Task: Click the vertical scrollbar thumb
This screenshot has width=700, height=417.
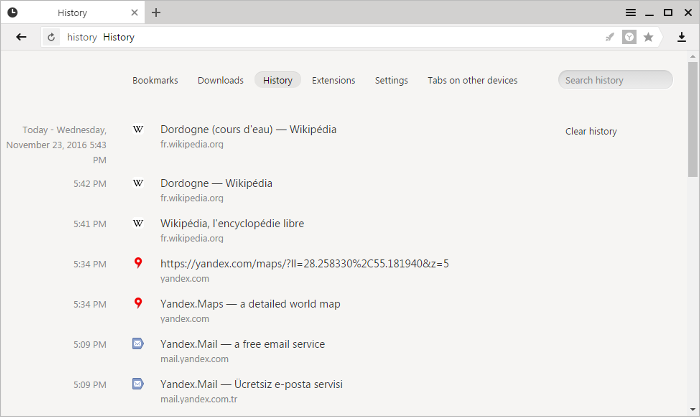Action: [x=692, y=120]
